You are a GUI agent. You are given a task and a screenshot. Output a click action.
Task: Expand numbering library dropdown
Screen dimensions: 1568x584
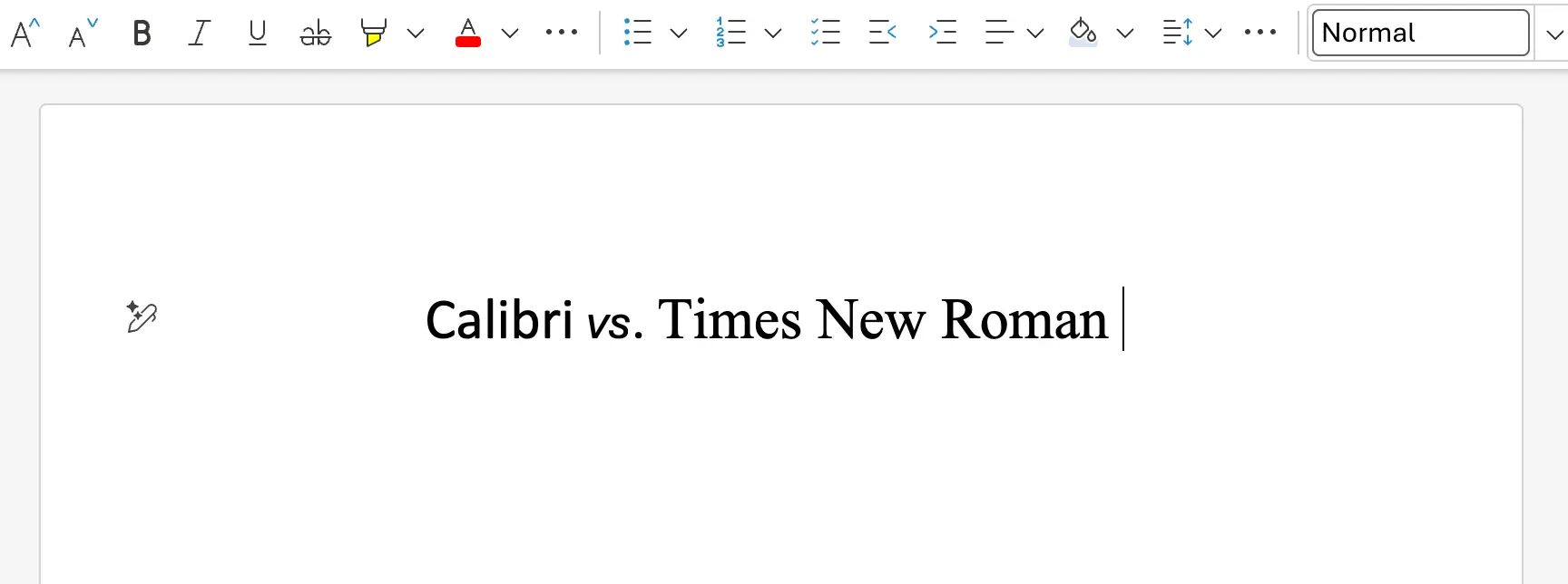(x=773, y=34)
